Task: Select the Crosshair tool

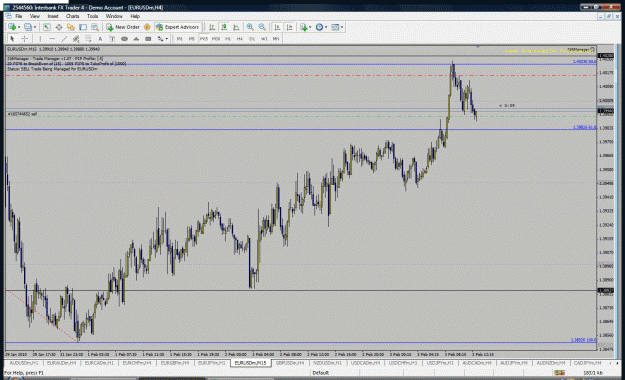Action: tap(24, 39)
